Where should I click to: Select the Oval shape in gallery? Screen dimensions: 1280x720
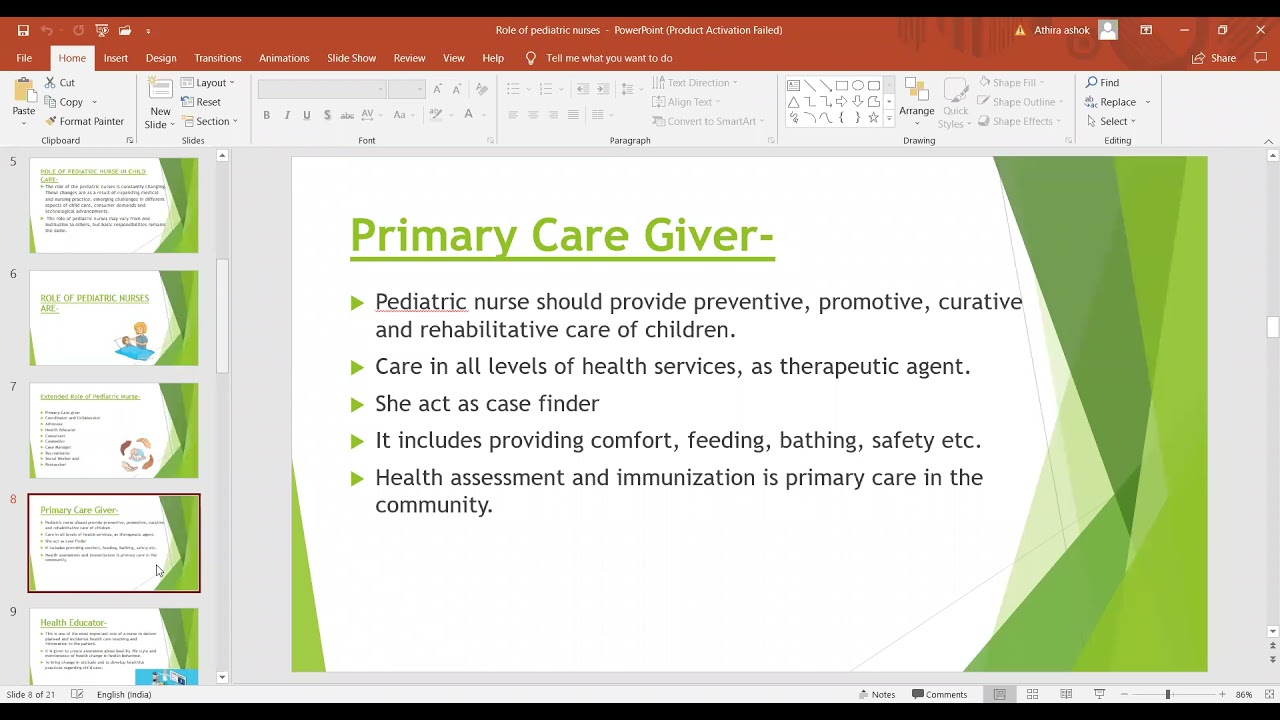pyautogui.click(x=858, y=86)
